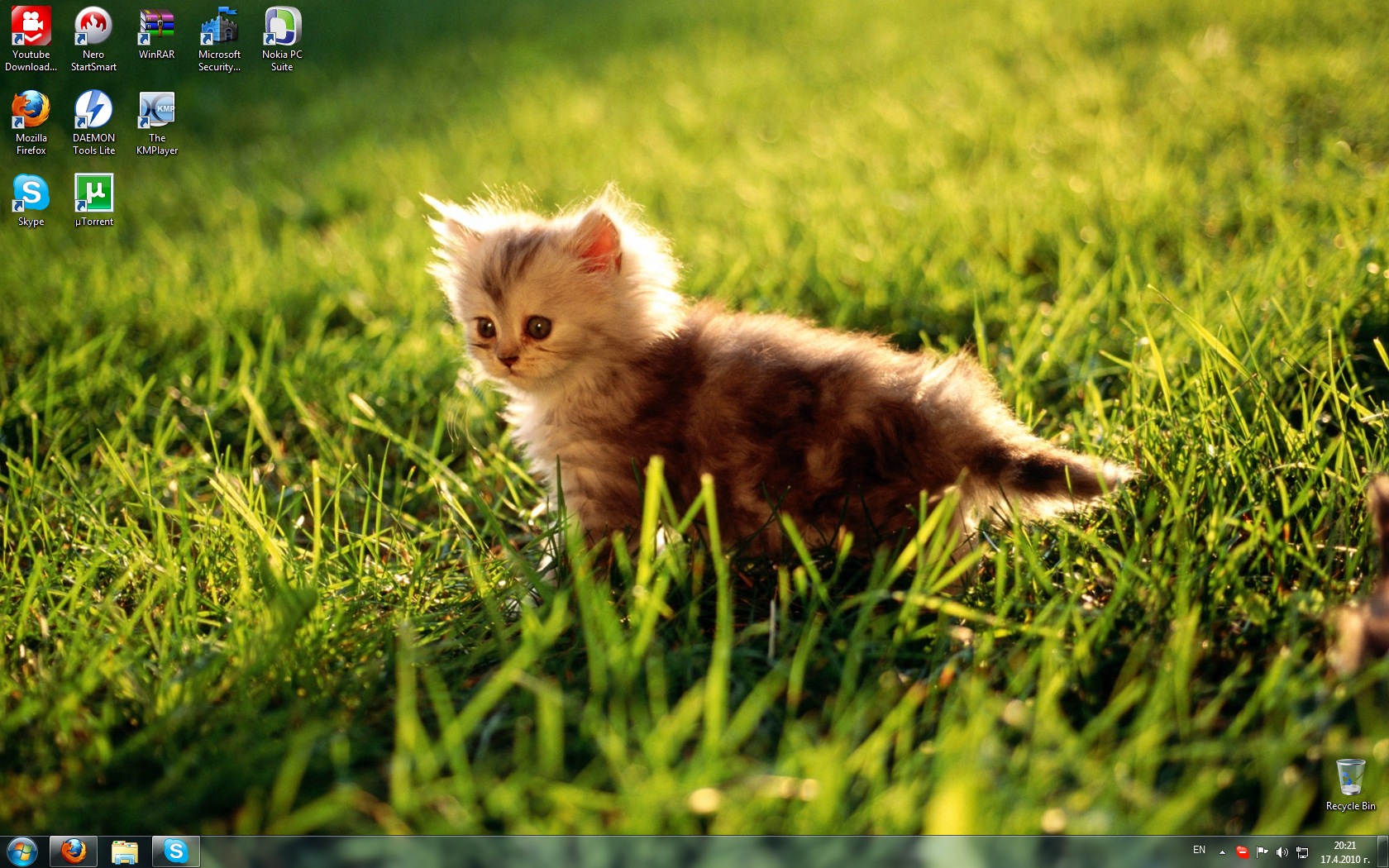Select the µTorrent desktop icon
The height and width of the screenshot is (868, 1389).
pos(93,200)
